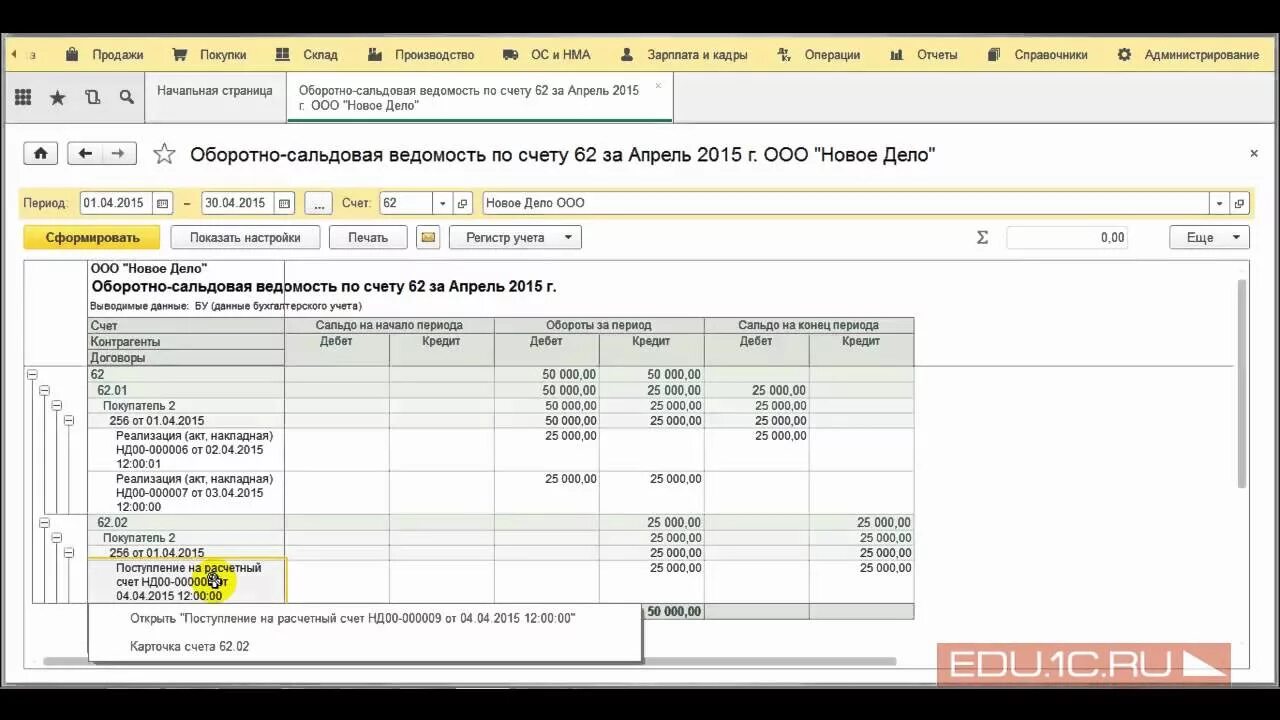Collapse Покупатель 2 under 62.02
The height and width of the screenshot is (720, 1280).
pyautogui.click(x=56, y=537)
